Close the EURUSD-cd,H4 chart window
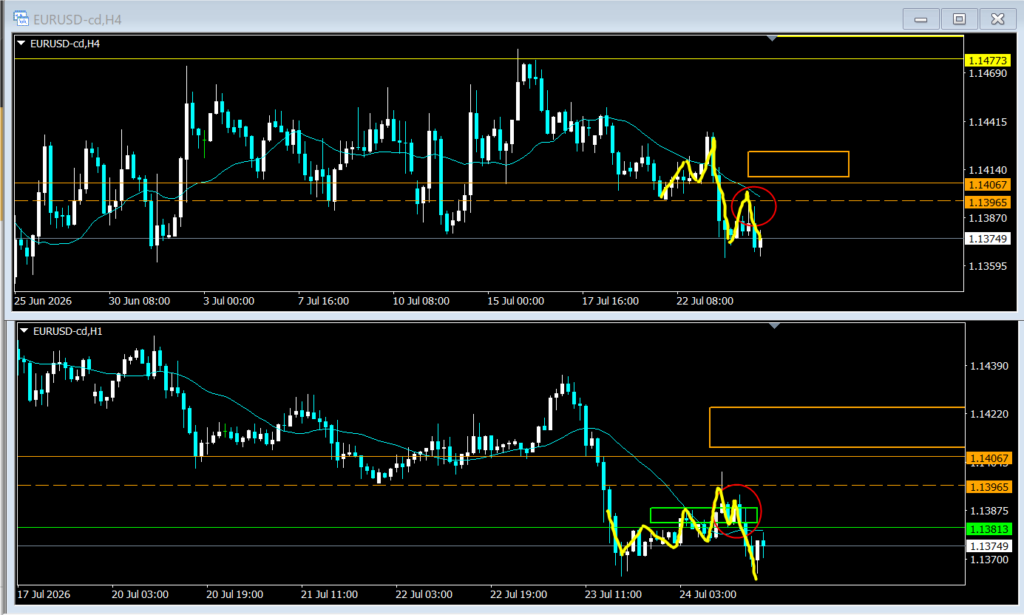This screenshot has width=1024, height=615. click(997, 19)
